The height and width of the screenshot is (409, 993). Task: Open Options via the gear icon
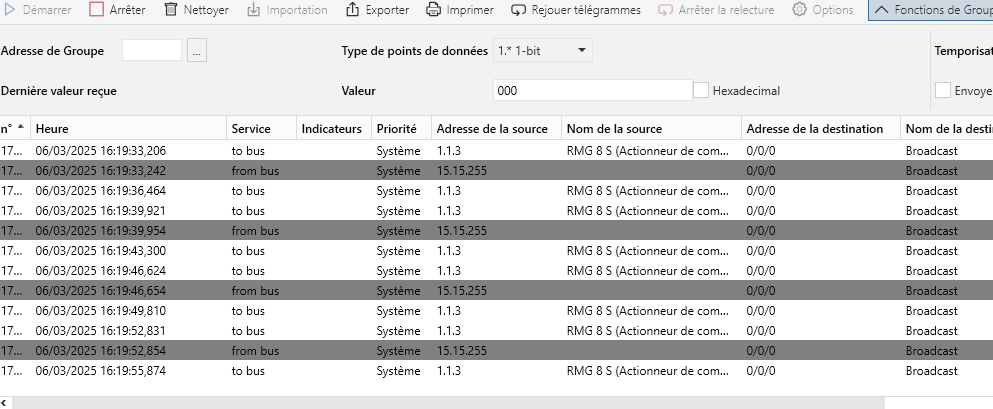click(799, 10)
